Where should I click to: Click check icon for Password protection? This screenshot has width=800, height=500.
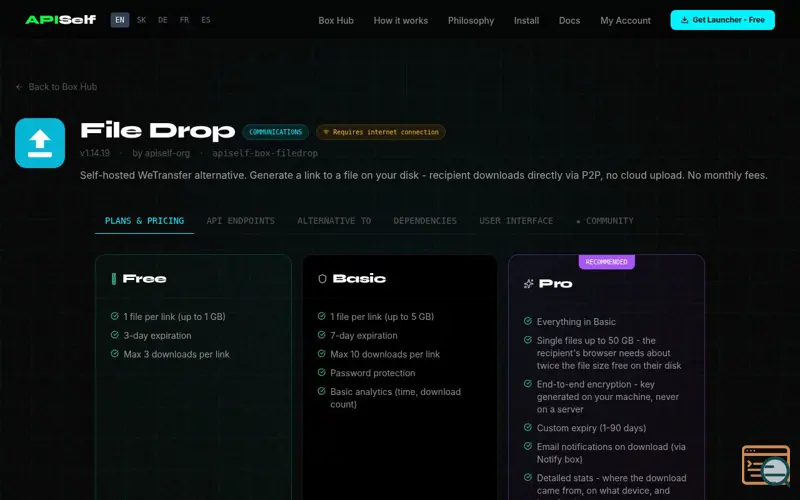click(x=321, y=372)
